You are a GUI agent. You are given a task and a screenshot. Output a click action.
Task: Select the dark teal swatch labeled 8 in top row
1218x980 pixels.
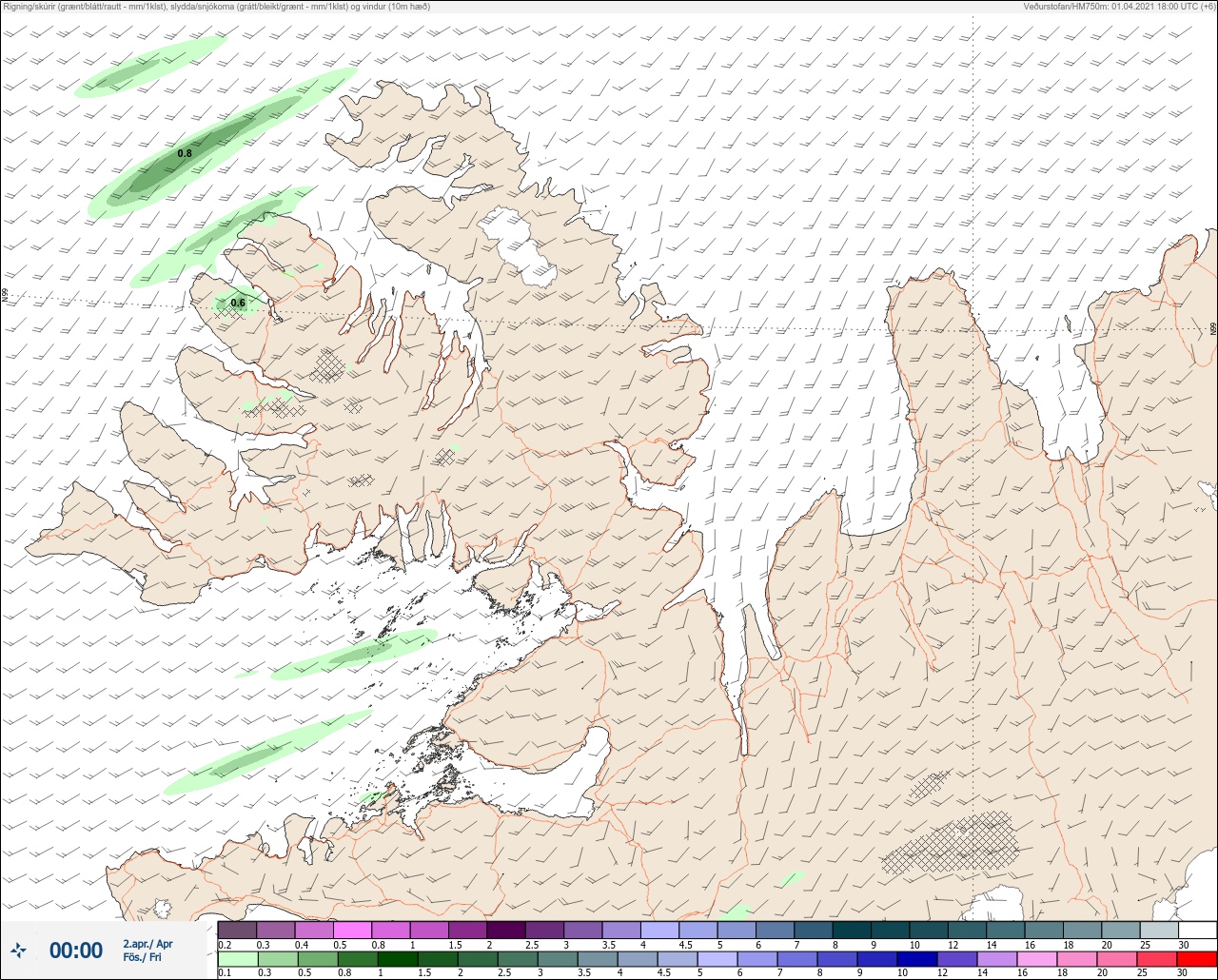tap(851, 930)
